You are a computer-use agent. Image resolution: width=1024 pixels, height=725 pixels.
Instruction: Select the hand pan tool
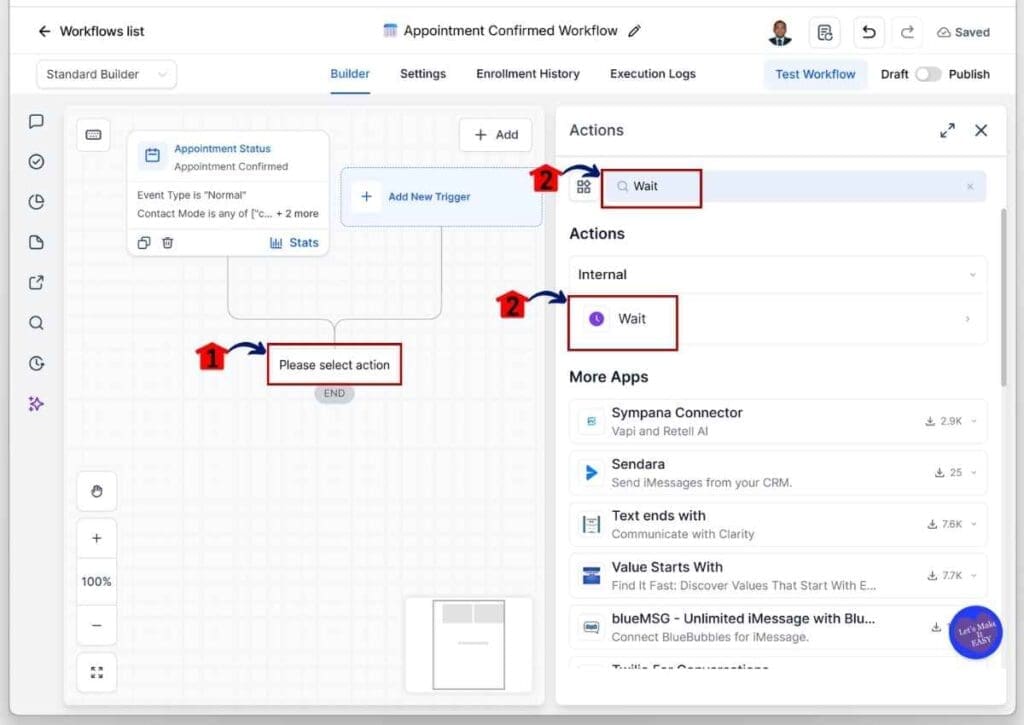coord(97,491)
